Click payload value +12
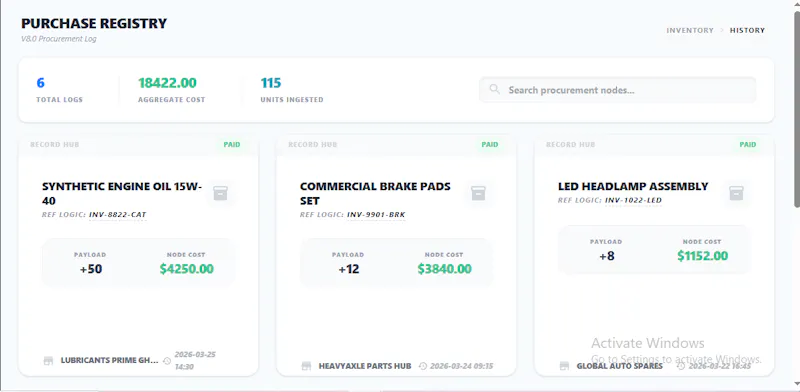Screen dimensions: 800x392 pyautogui.click(x=348, y=269)
